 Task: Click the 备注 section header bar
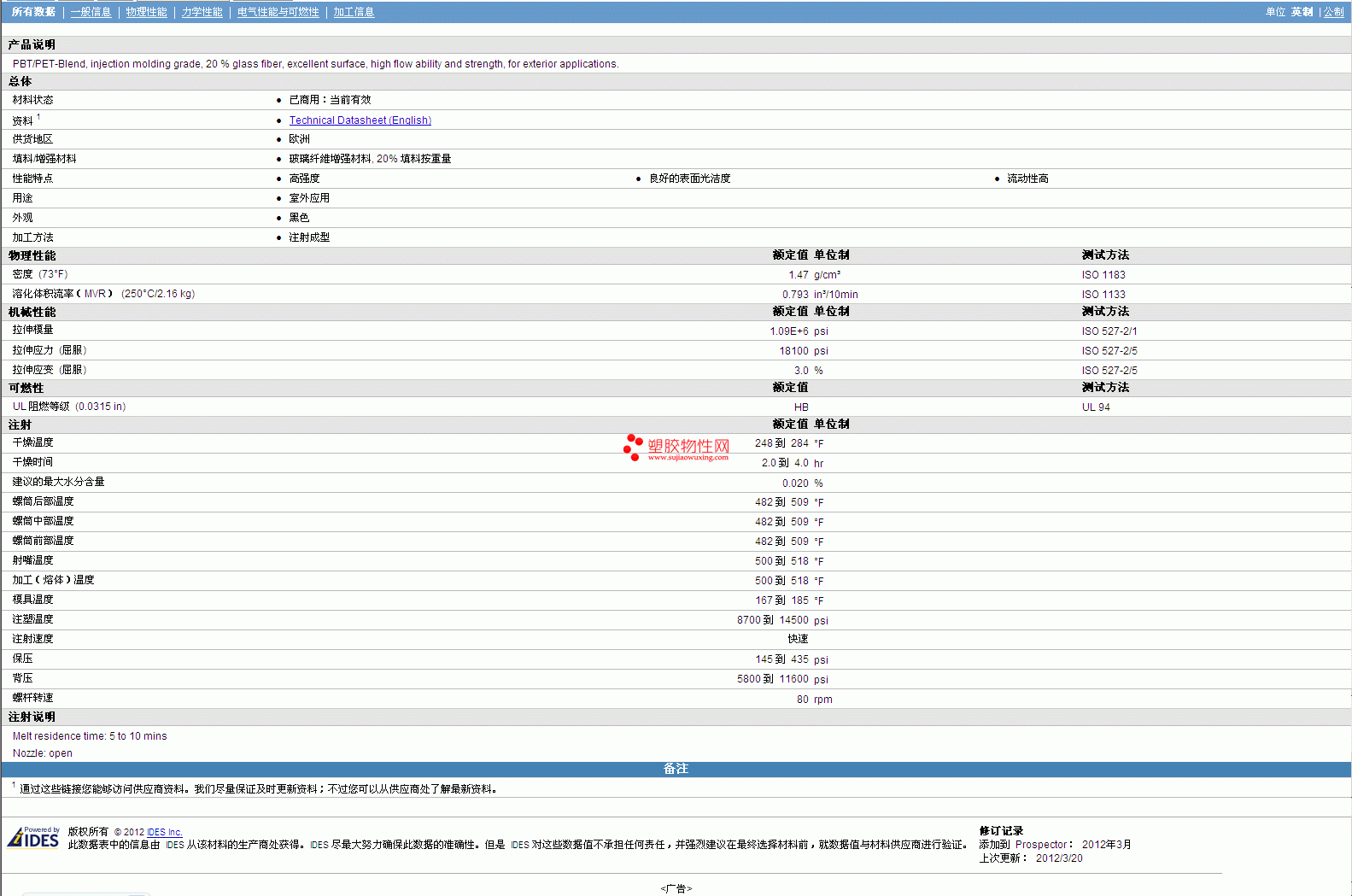(x=676, y=769)
